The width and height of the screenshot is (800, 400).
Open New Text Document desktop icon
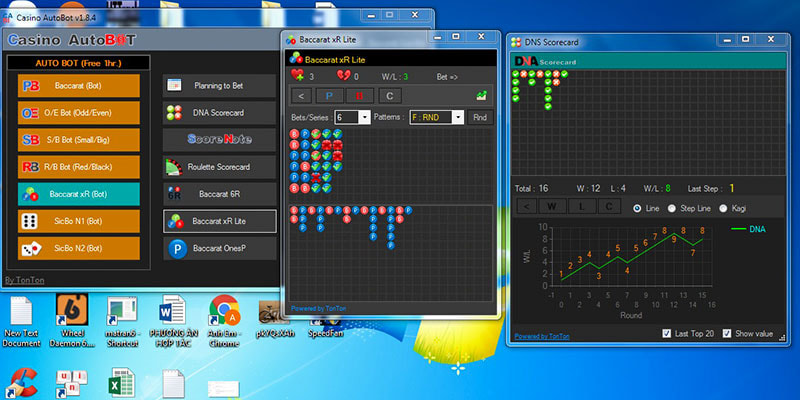click(21, 322)
